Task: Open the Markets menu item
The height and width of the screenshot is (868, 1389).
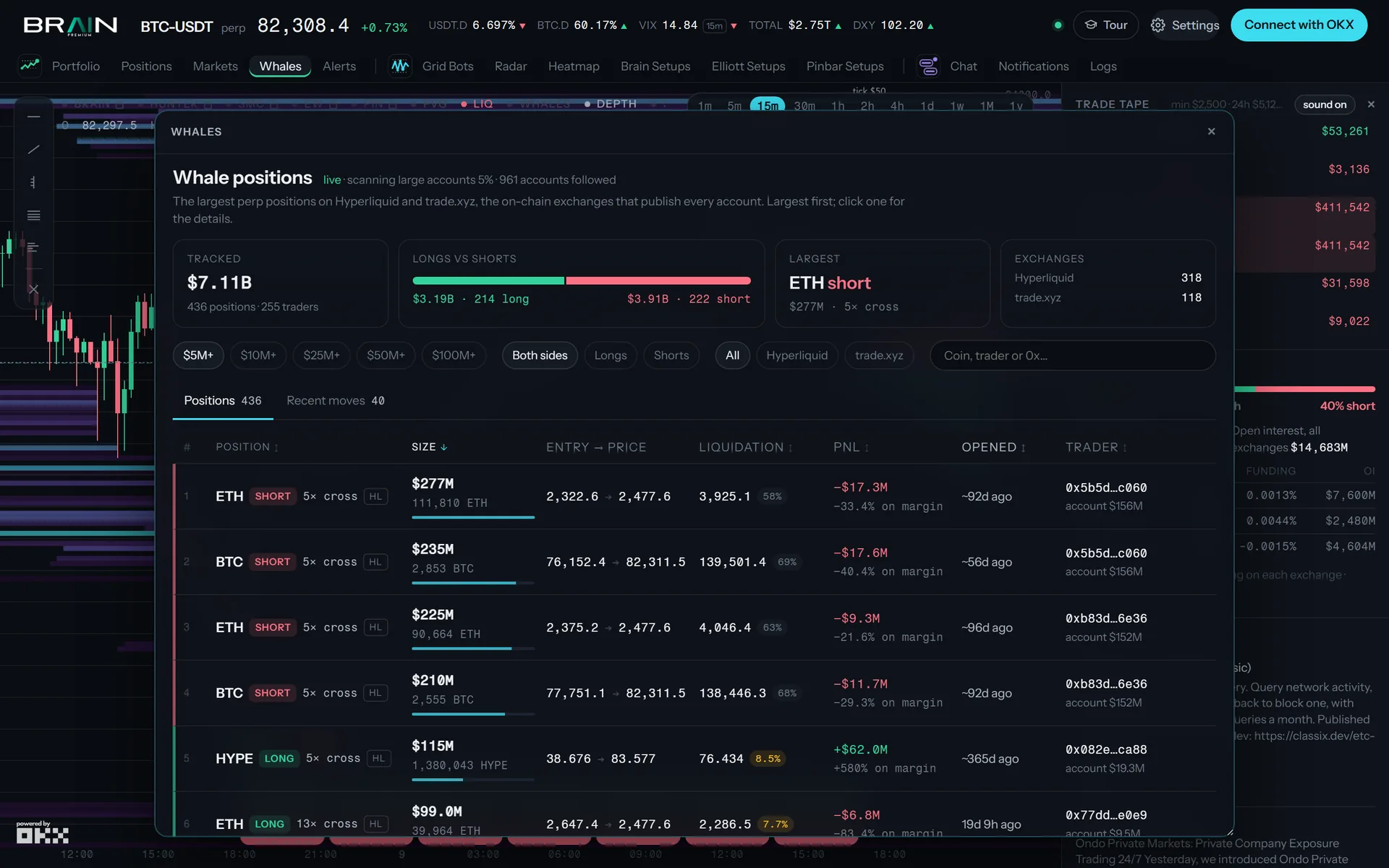Action: tap(215, 66)
